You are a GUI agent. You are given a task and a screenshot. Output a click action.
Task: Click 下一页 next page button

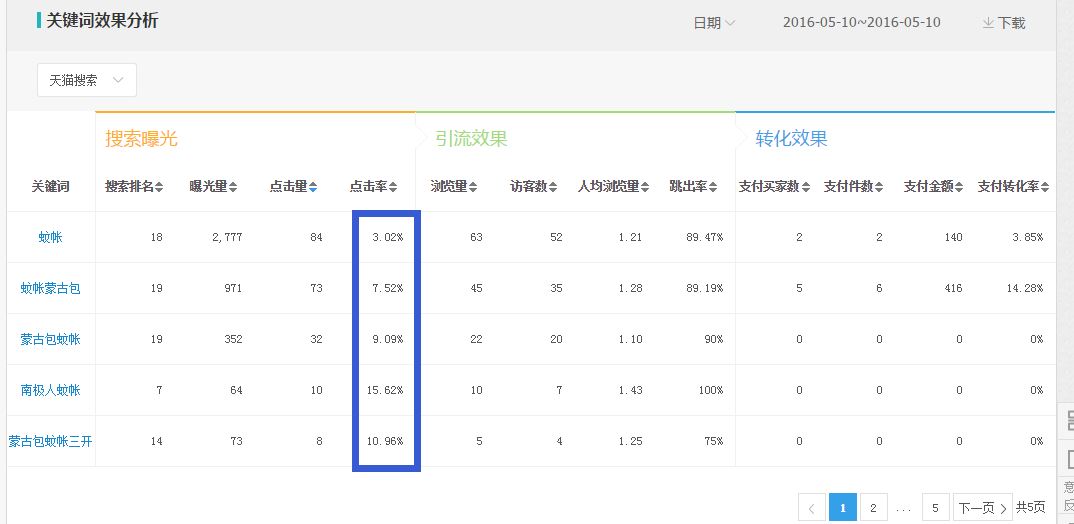983,508
